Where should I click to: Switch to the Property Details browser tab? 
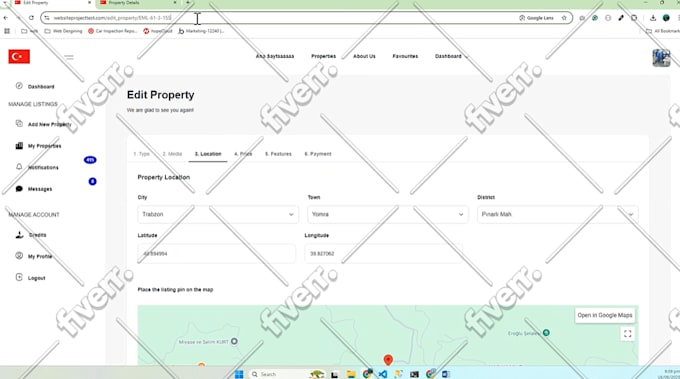pyautogui.click(x=137, y=3)
